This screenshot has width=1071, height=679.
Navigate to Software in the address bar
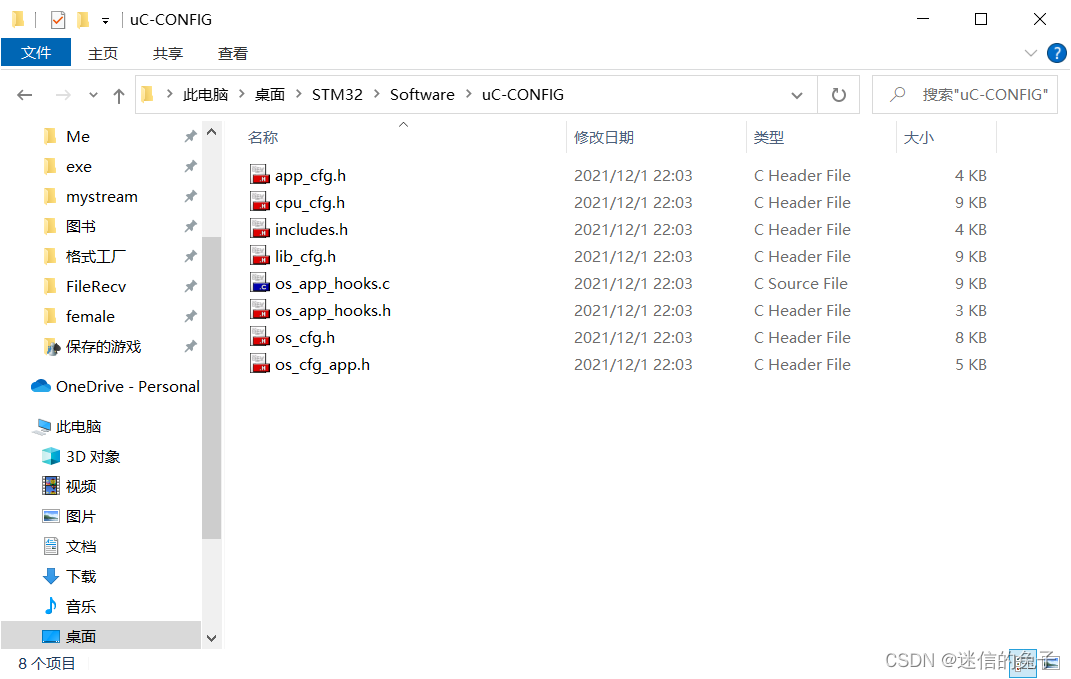click(x=422, y=94)
